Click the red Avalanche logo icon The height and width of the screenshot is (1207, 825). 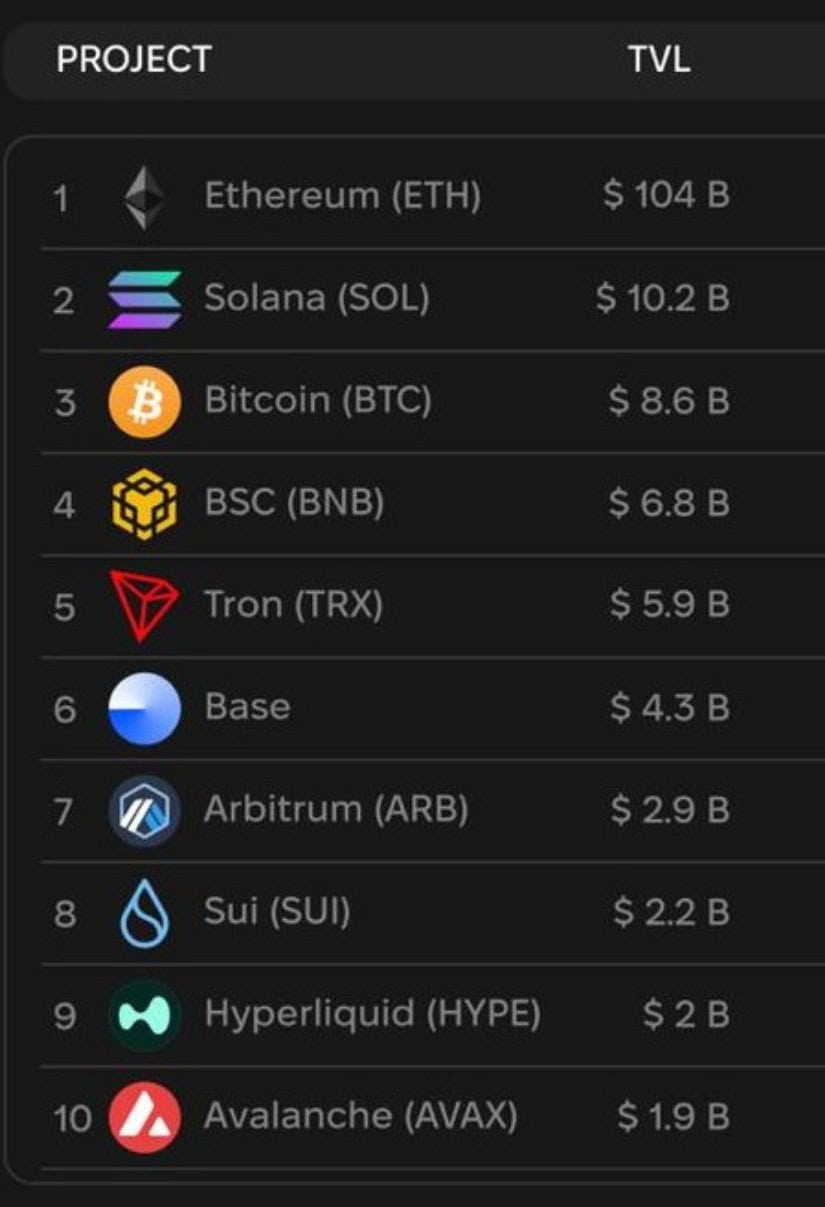[145, 1117]
